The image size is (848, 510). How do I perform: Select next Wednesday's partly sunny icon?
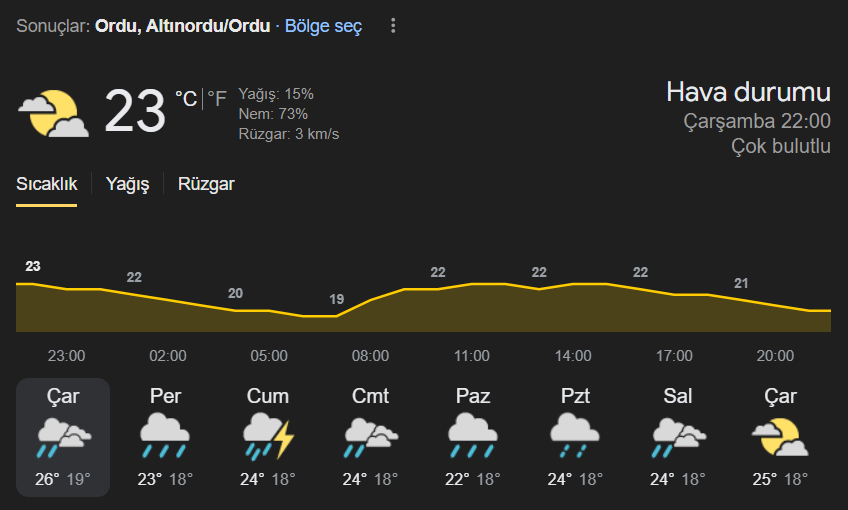pyautogui.click(x=780, y=437)
